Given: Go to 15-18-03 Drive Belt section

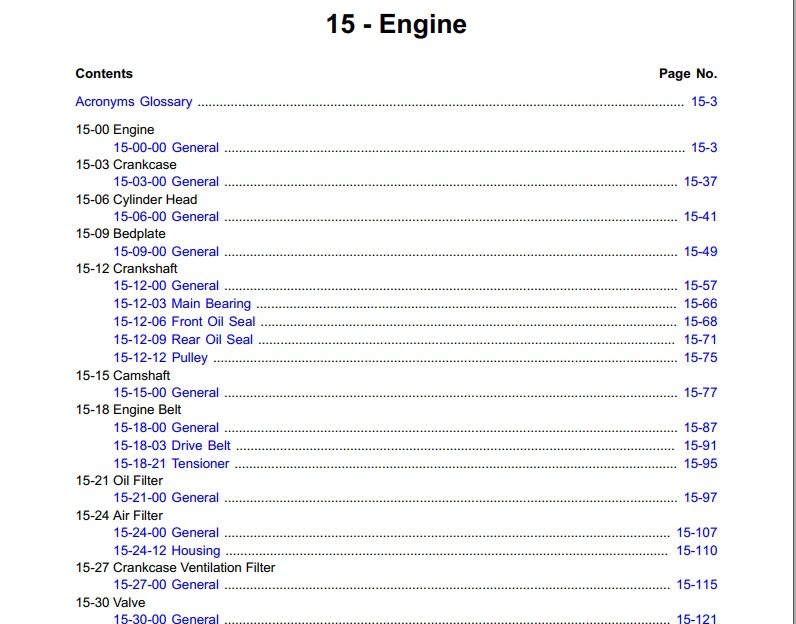Looking at the screenshot, I should [172, 445].
